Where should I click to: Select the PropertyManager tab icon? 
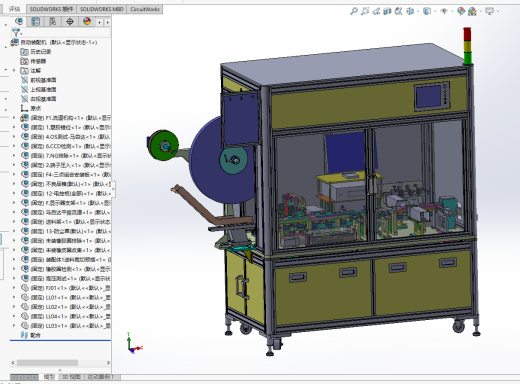[x=36, y=22]
